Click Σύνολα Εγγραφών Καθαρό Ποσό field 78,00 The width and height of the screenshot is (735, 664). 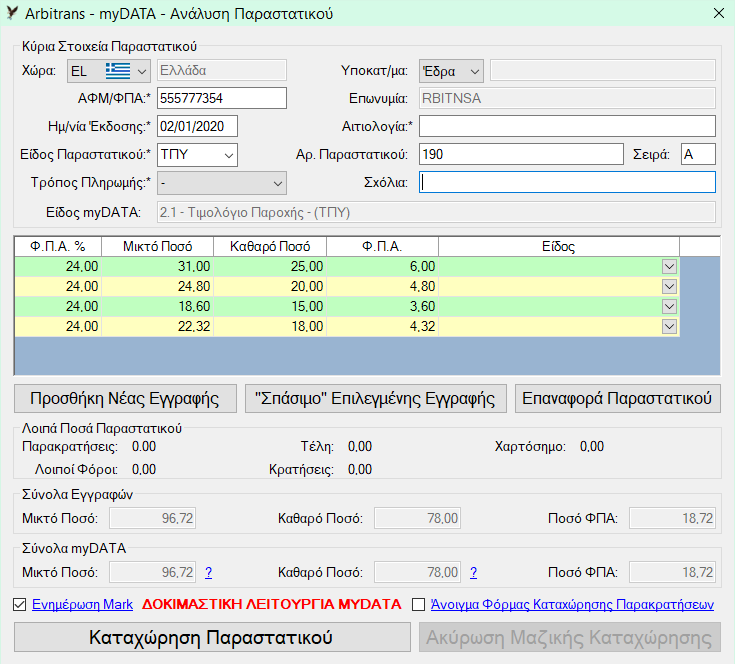coord(417,518)
